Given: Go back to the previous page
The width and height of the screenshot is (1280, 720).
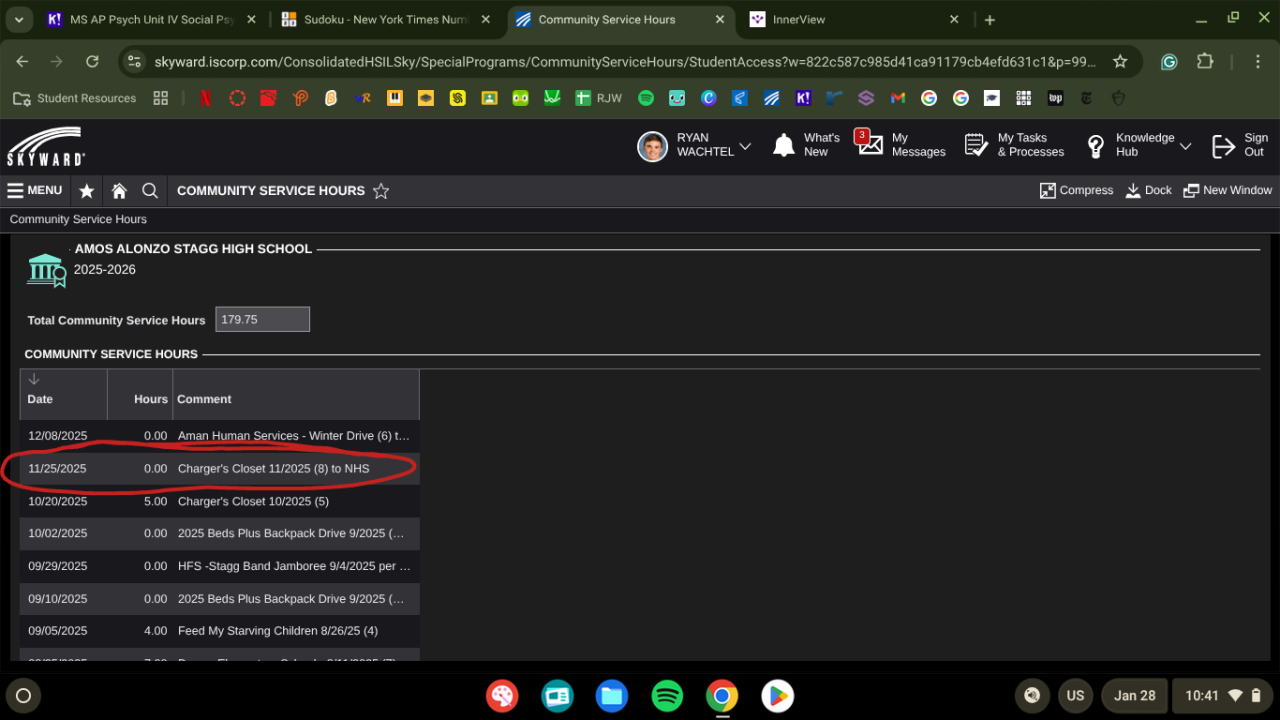Looking at the screenshot, I should tap(22, 61).
